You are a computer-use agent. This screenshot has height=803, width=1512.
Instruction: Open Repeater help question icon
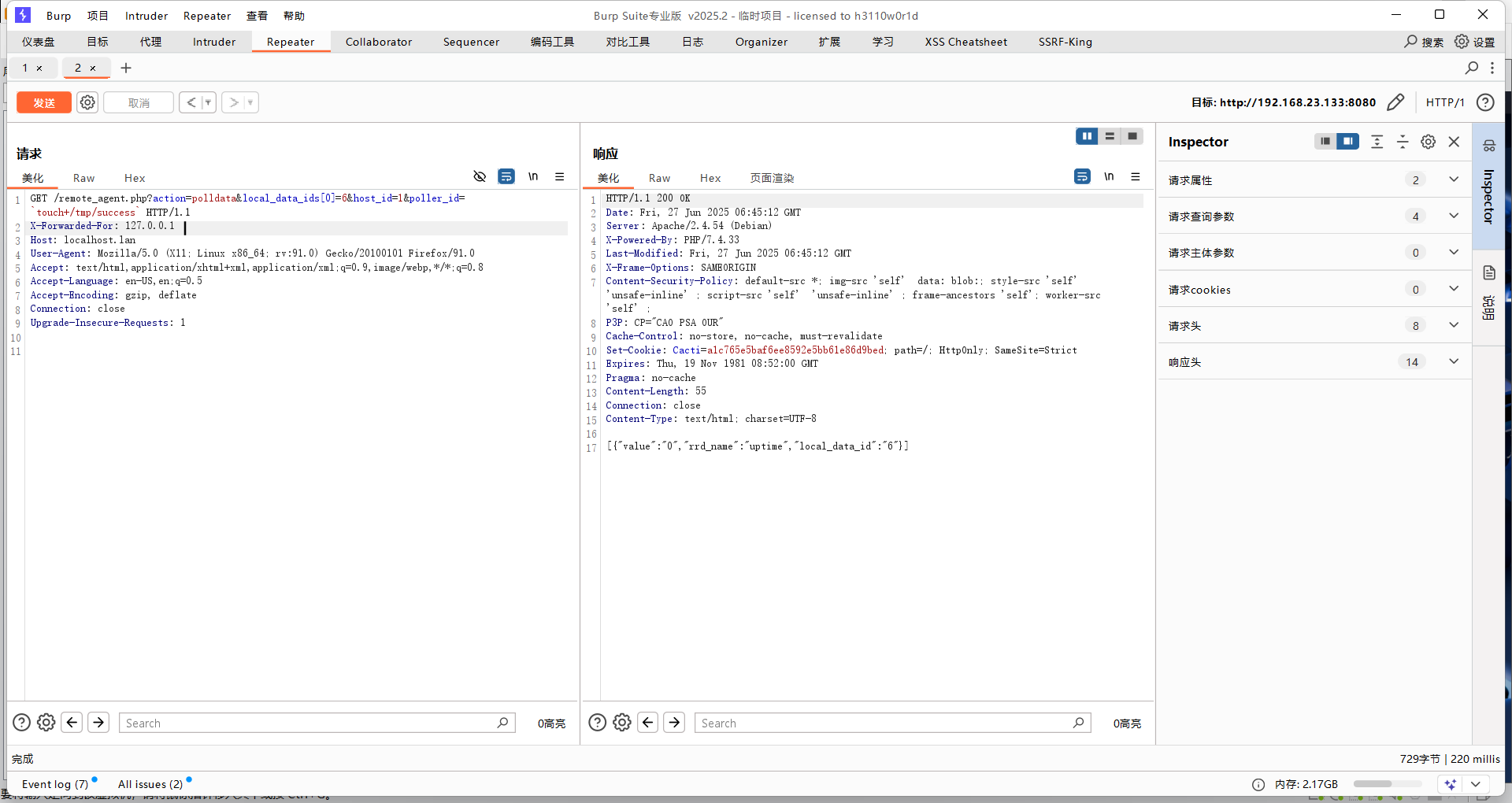[1485, 102]
